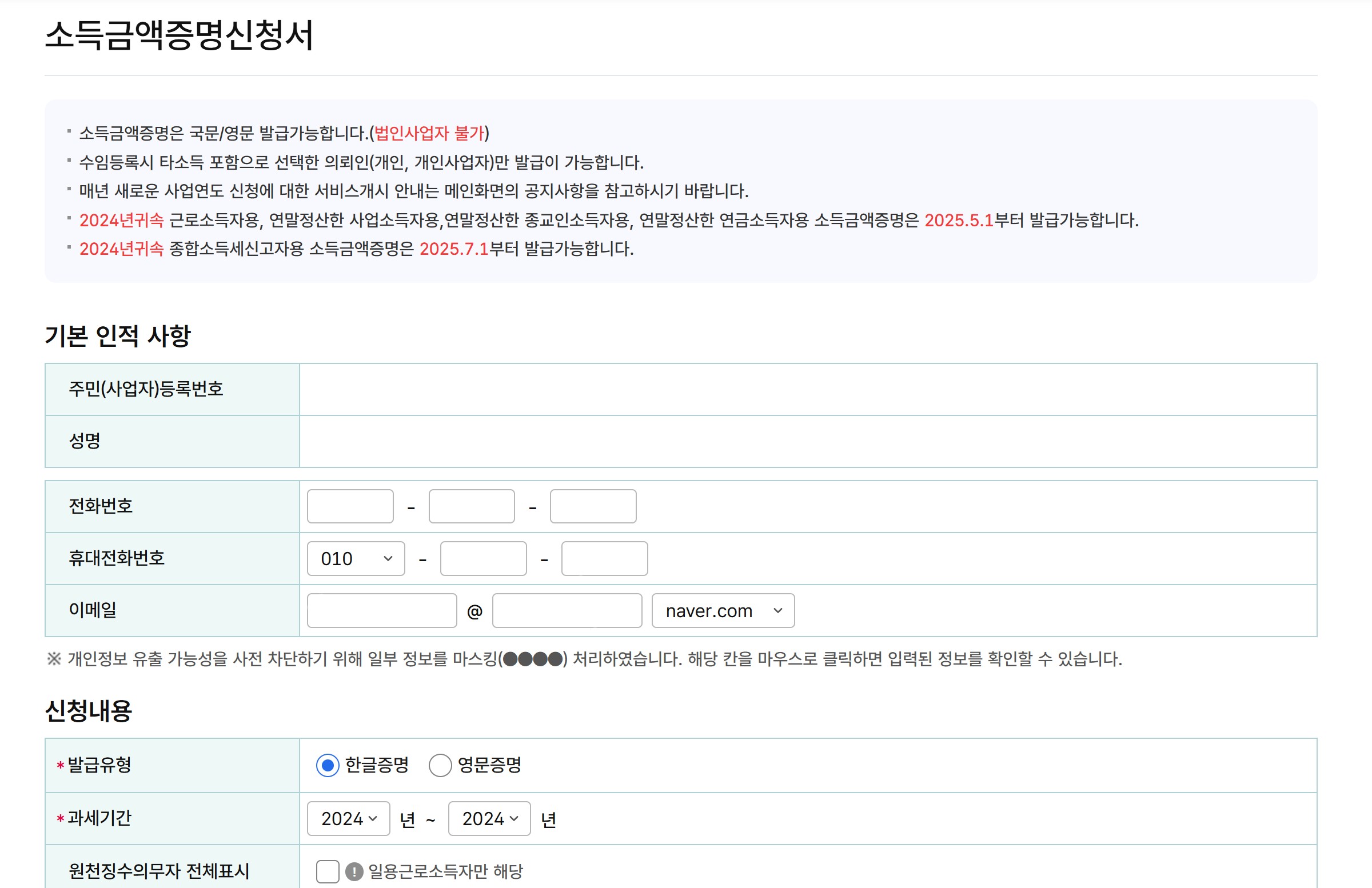Focus the middle 휴대전화번호 input field
This screenshot has width=1372, height=888.
click(483, 558)
